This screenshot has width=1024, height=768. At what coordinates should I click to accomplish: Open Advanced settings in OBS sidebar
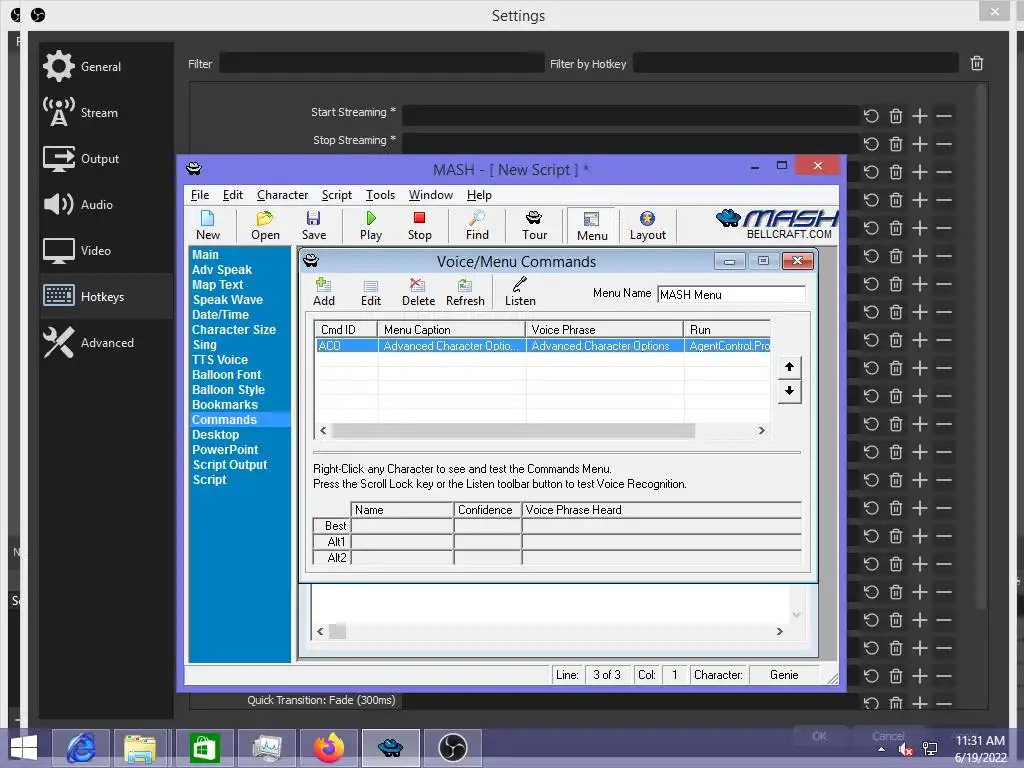106,342
